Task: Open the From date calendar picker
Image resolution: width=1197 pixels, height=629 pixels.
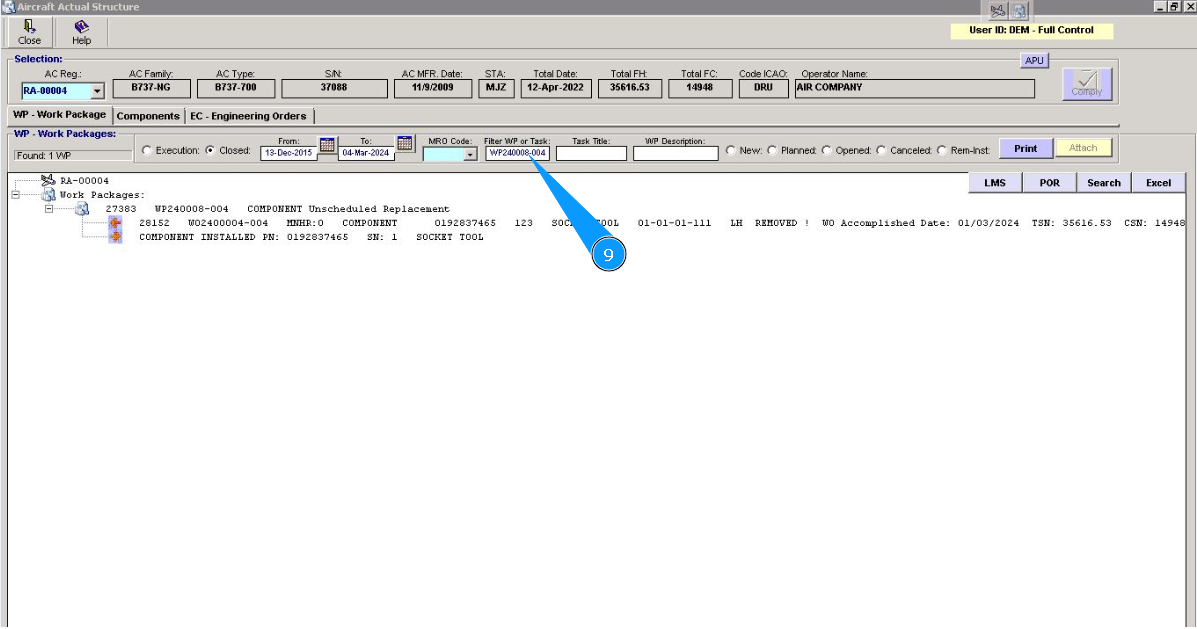Action: (x=327, y=144)
